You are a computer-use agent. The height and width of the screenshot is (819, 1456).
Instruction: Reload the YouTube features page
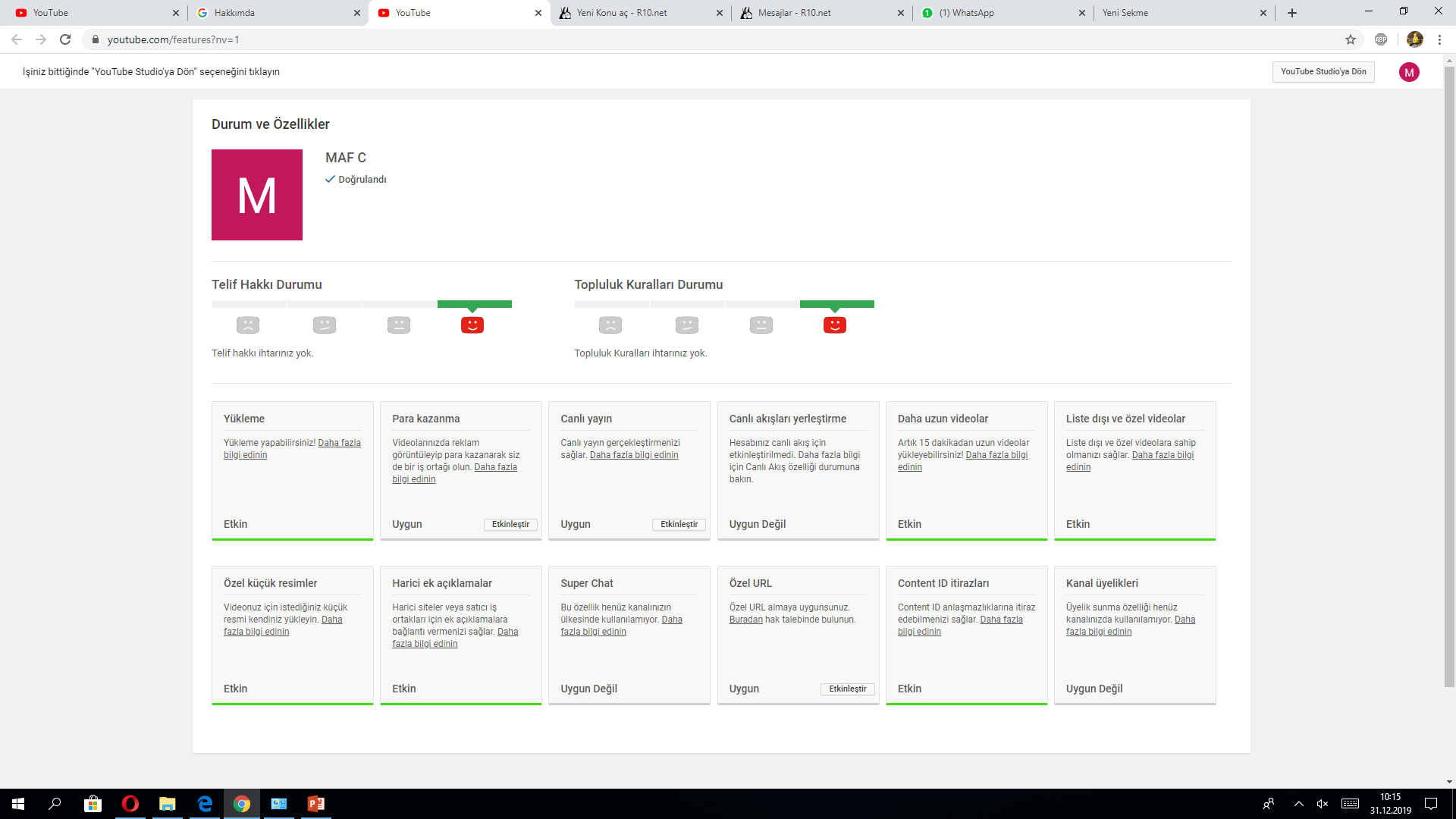[65, 39]
